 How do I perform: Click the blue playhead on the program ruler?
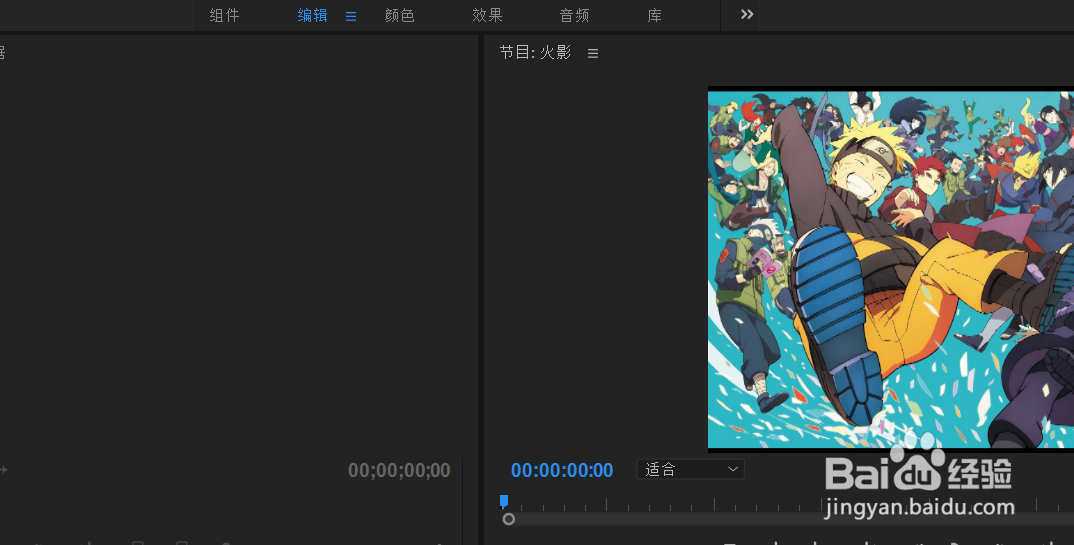coord(504,502)
